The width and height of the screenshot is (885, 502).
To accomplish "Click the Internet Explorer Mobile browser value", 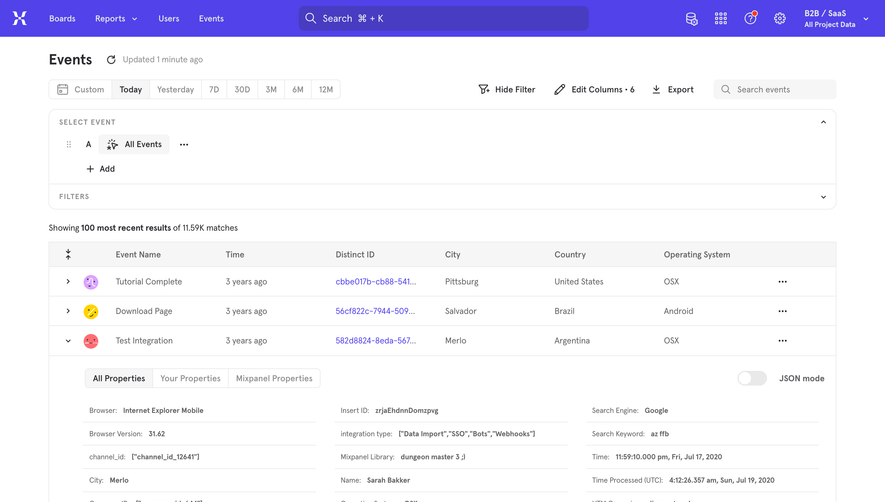I will click(x=163, y=411).
